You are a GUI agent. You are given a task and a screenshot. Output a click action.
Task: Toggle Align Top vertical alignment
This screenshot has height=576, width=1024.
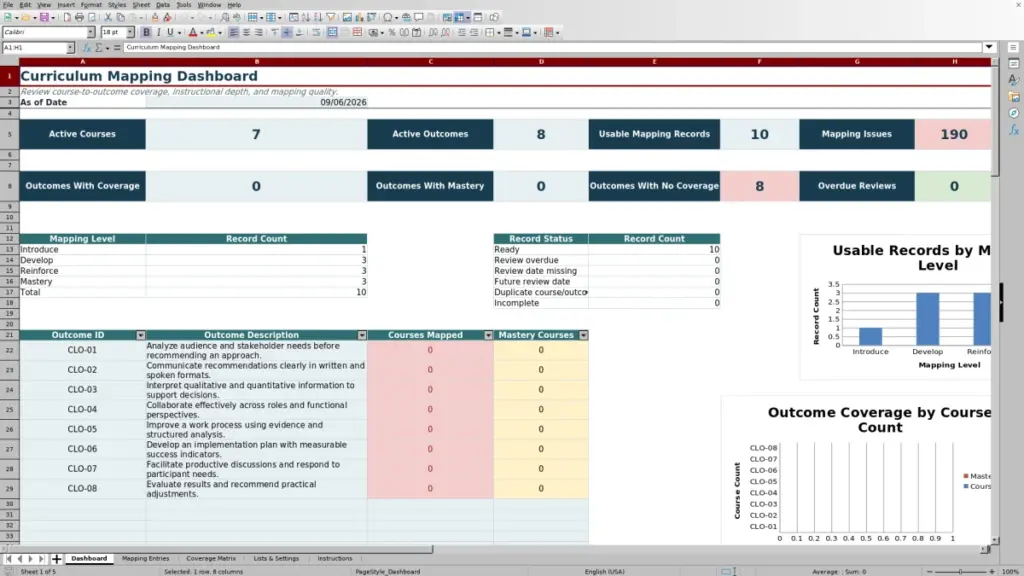click(x=275, y=33)
